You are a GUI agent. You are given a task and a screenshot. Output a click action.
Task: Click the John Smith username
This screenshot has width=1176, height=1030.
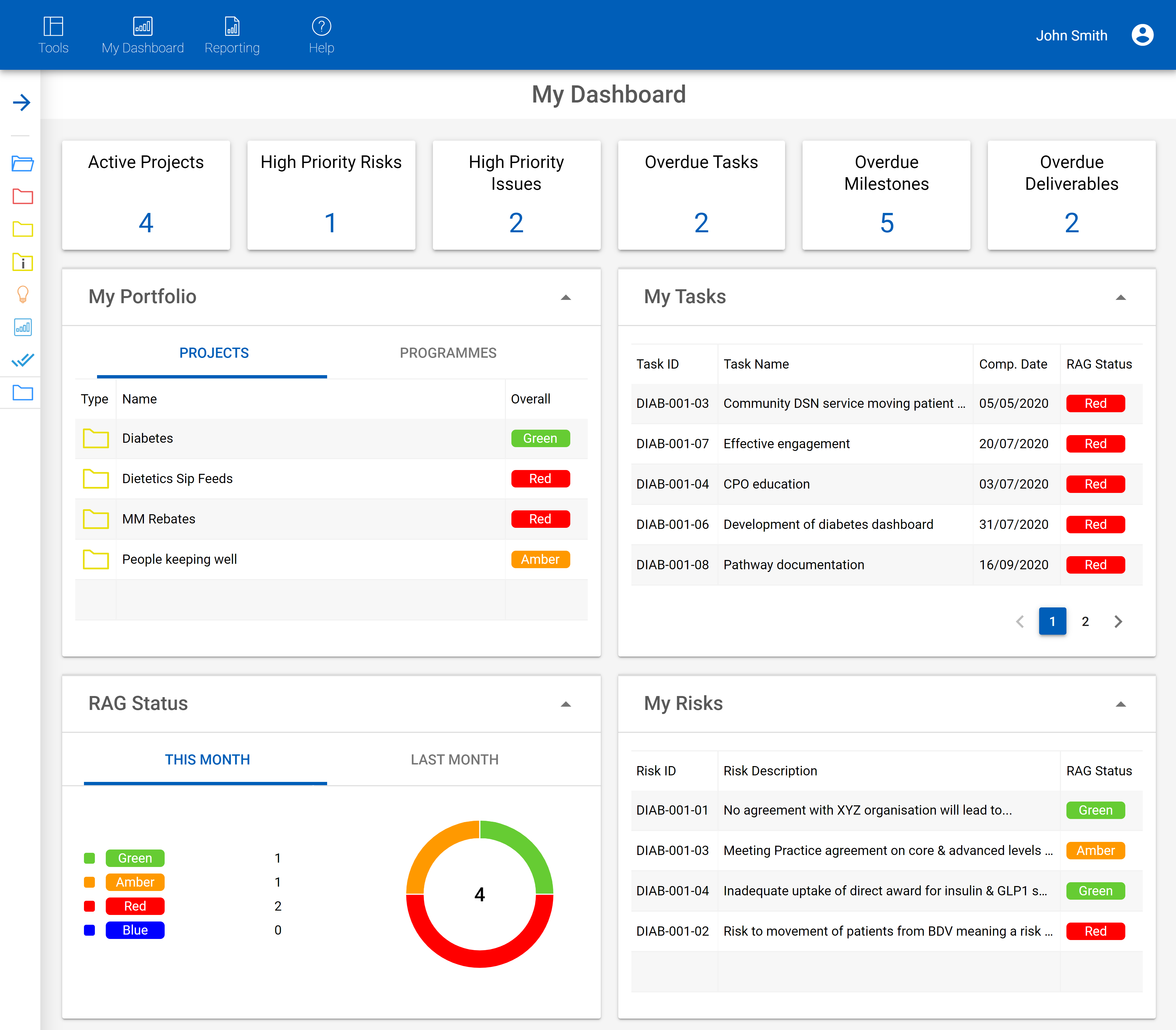pyautogui.click(x=1071, y=36)
